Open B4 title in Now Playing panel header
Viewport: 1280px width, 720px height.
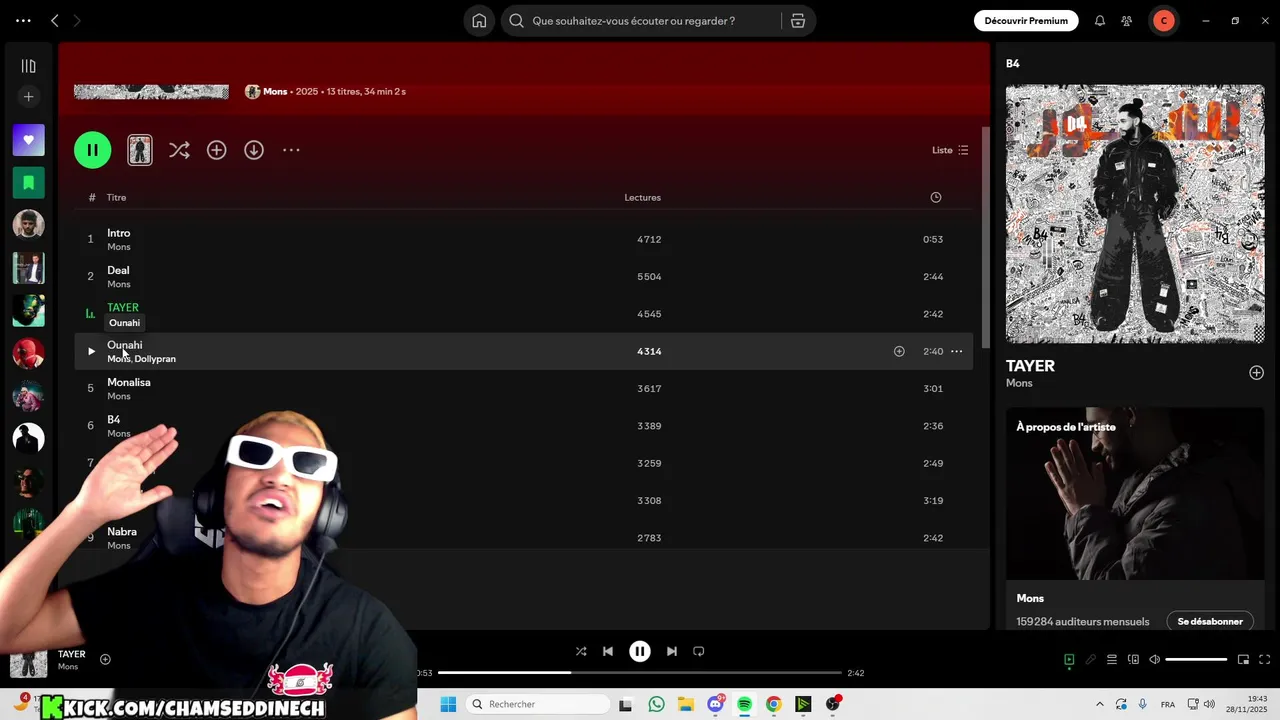click(x=1013, y=63)
